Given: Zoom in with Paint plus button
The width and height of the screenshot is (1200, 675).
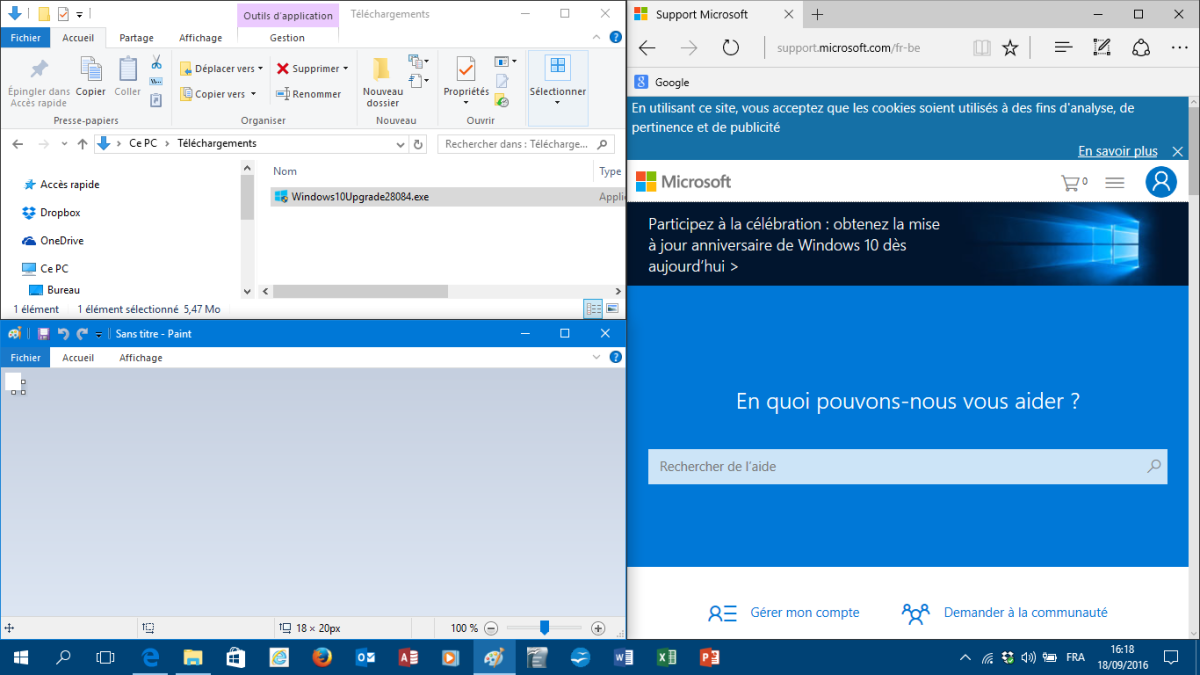Looking at the screenshot, I should click(x=598, y=628).
